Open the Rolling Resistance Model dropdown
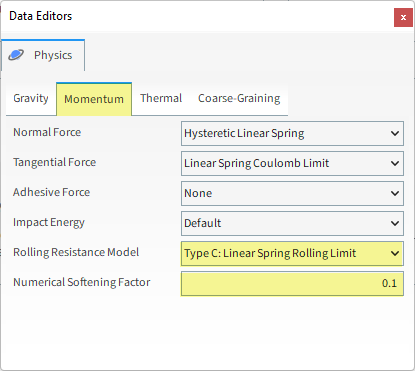This screenshot has height=371, width=415. click(292, 253)
